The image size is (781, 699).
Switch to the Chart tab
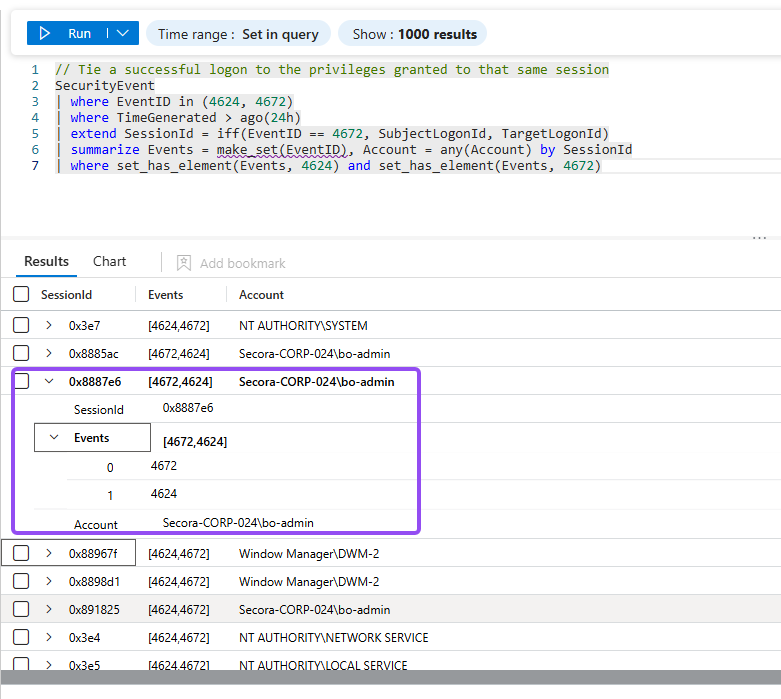tap(110, 262)
